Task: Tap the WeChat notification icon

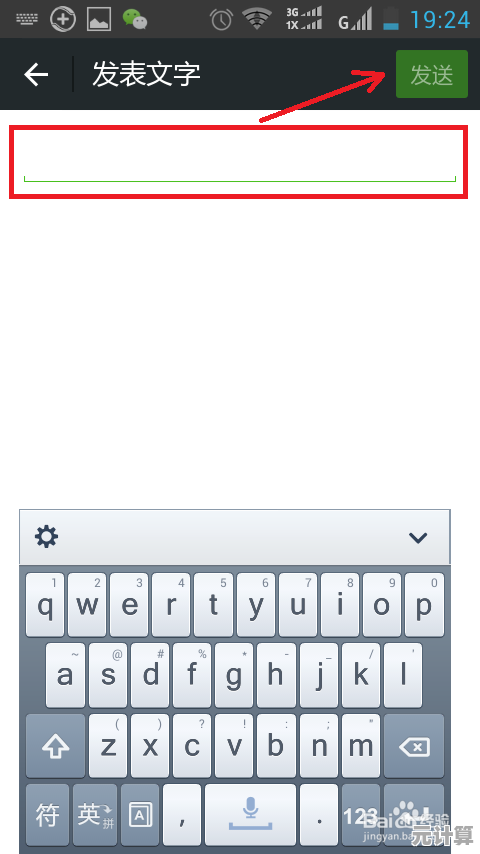Action: [x=135, y=19]
